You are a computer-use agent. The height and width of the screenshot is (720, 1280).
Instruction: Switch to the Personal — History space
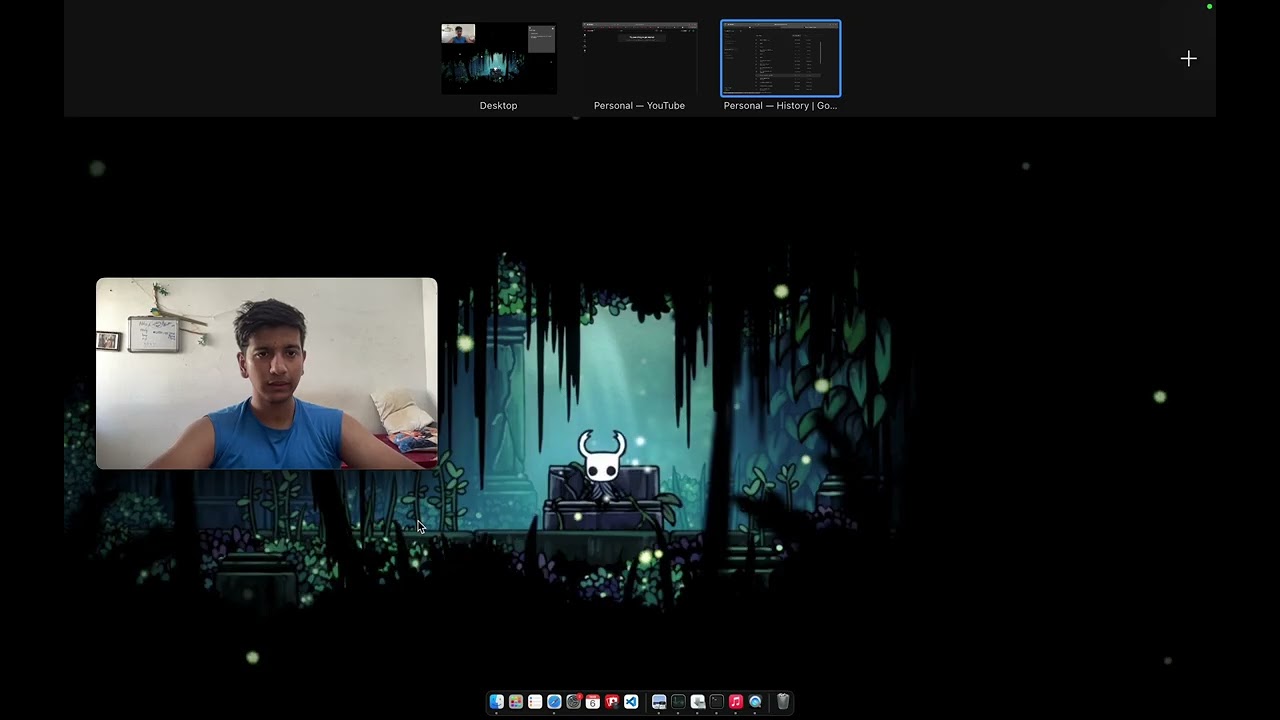pyautogui.click(x=781, y=58)
